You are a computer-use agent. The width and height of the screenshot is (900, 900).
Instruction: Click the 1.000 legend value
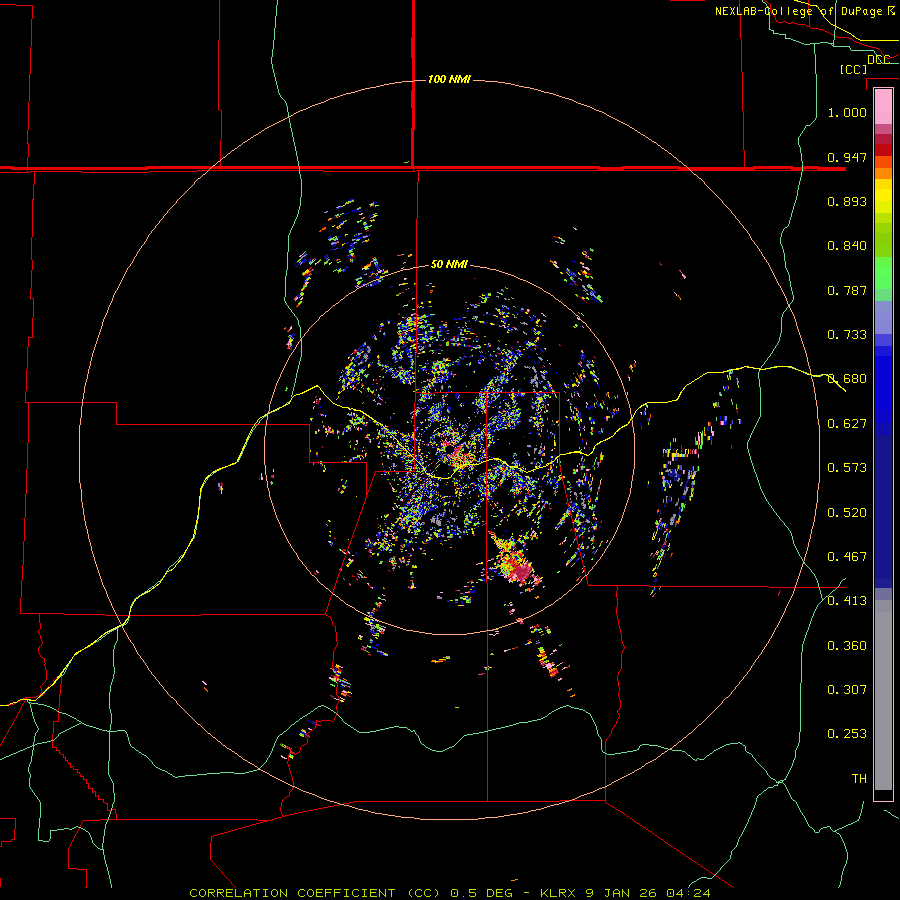point(847,112)
